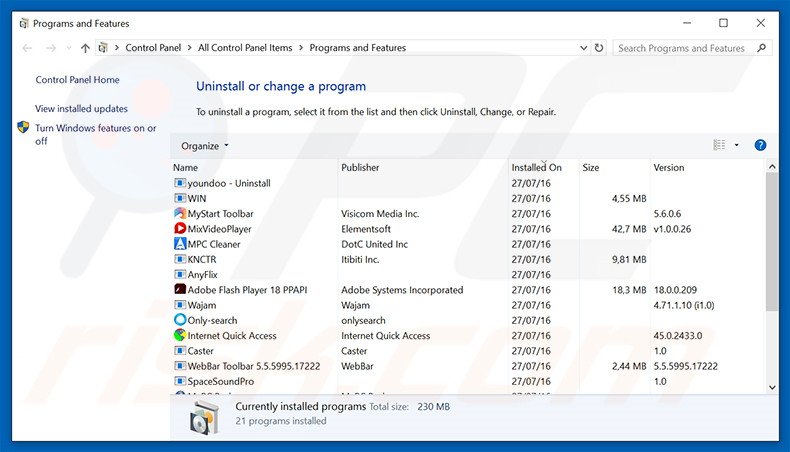Click the DotC United Inc publisher cell
The width and height of the screenshot is (790, 452).
click(x=374, y=244)
